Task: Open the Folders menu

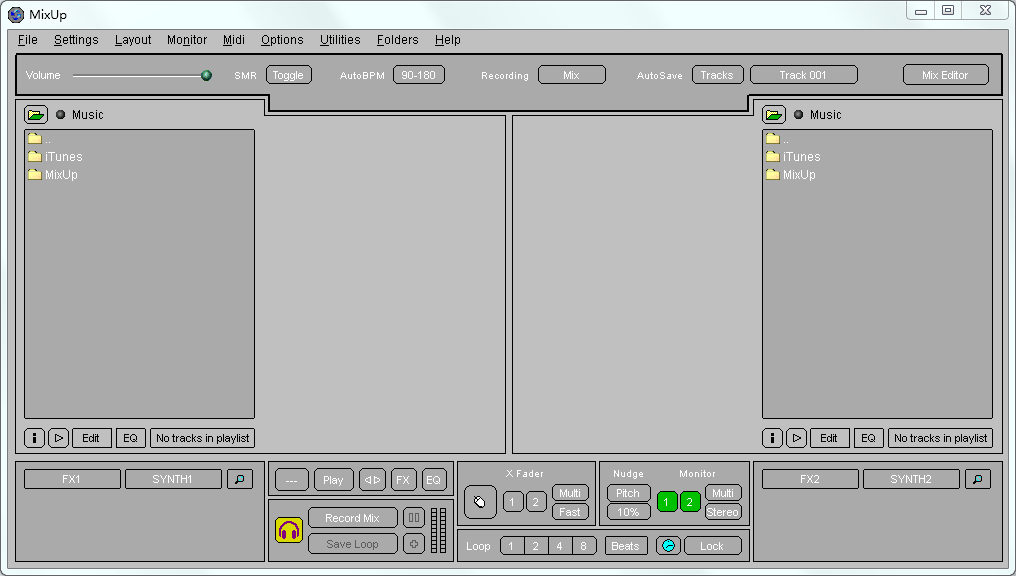Action: point(397,40)
